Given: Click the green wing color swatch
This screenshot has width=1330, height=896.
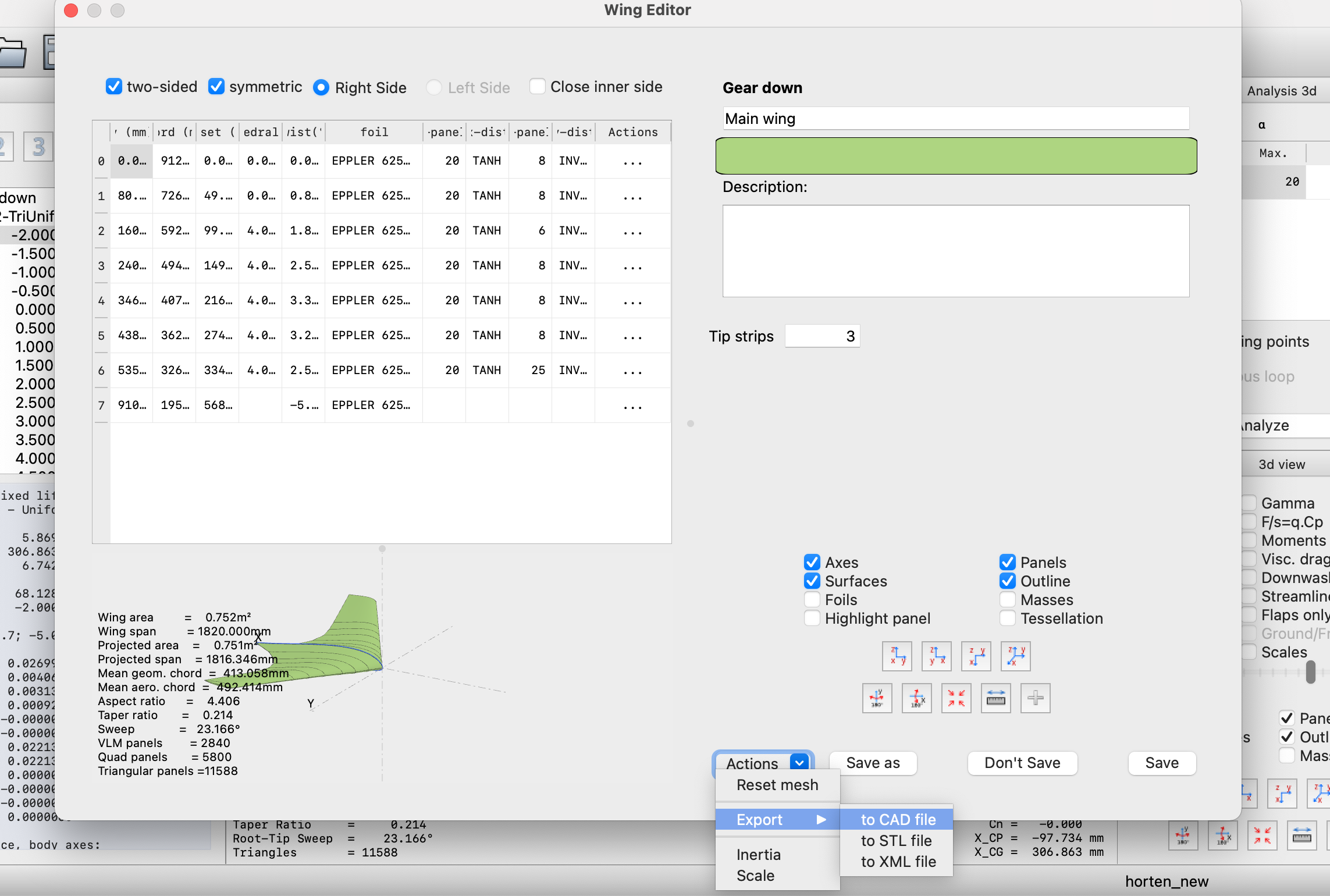Looking at the screenshot, I should 956,156.
